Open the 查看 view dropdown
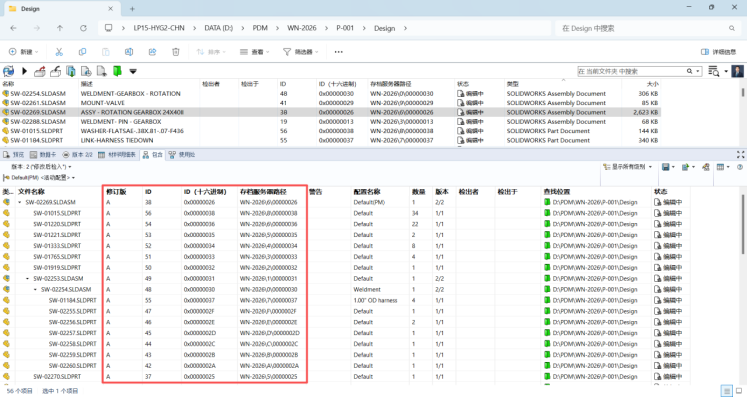The width and height of the screenshot is (748, 398). point(255,52)
